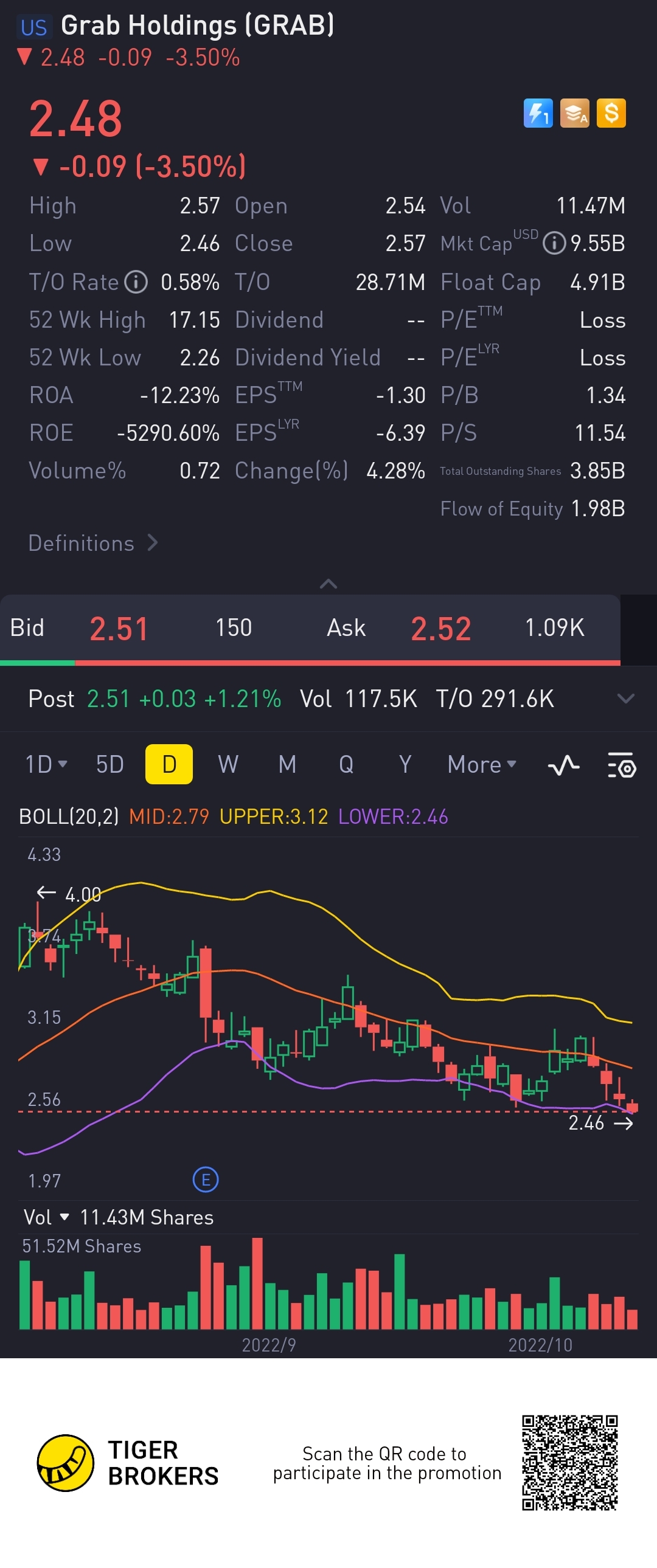Image resolution: width=657 pixels, height=1568 pixels.
Task: Open the Vol indicator dropdown
Action: [46, 1217]
